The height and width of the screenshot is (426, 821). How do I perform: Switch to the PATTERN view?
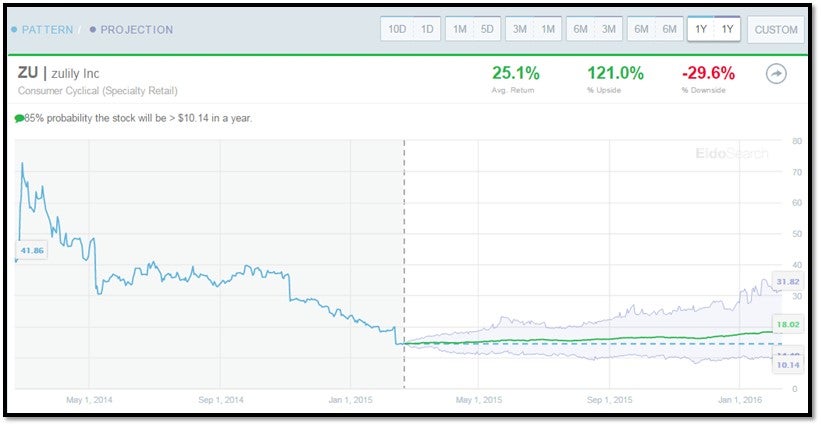point(46,30)
